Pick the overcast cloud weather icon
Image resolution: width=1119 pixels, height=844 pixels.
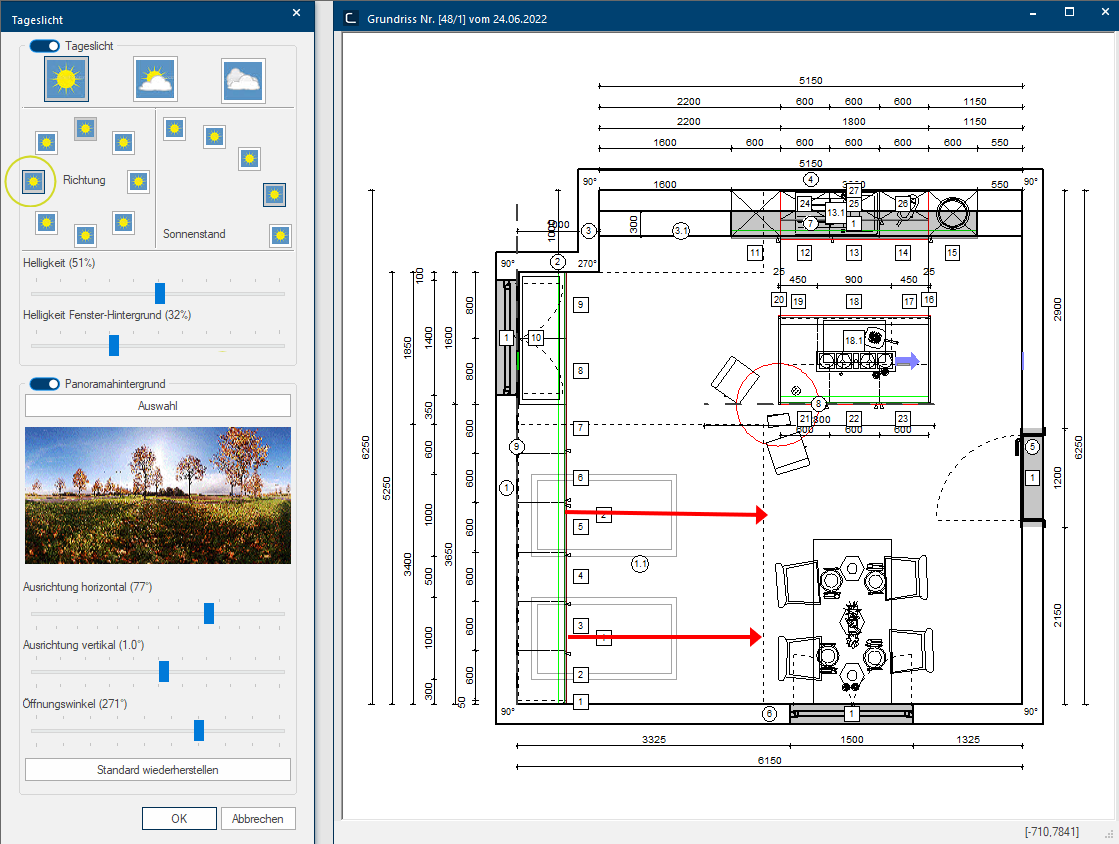click(x=243, y=81)
